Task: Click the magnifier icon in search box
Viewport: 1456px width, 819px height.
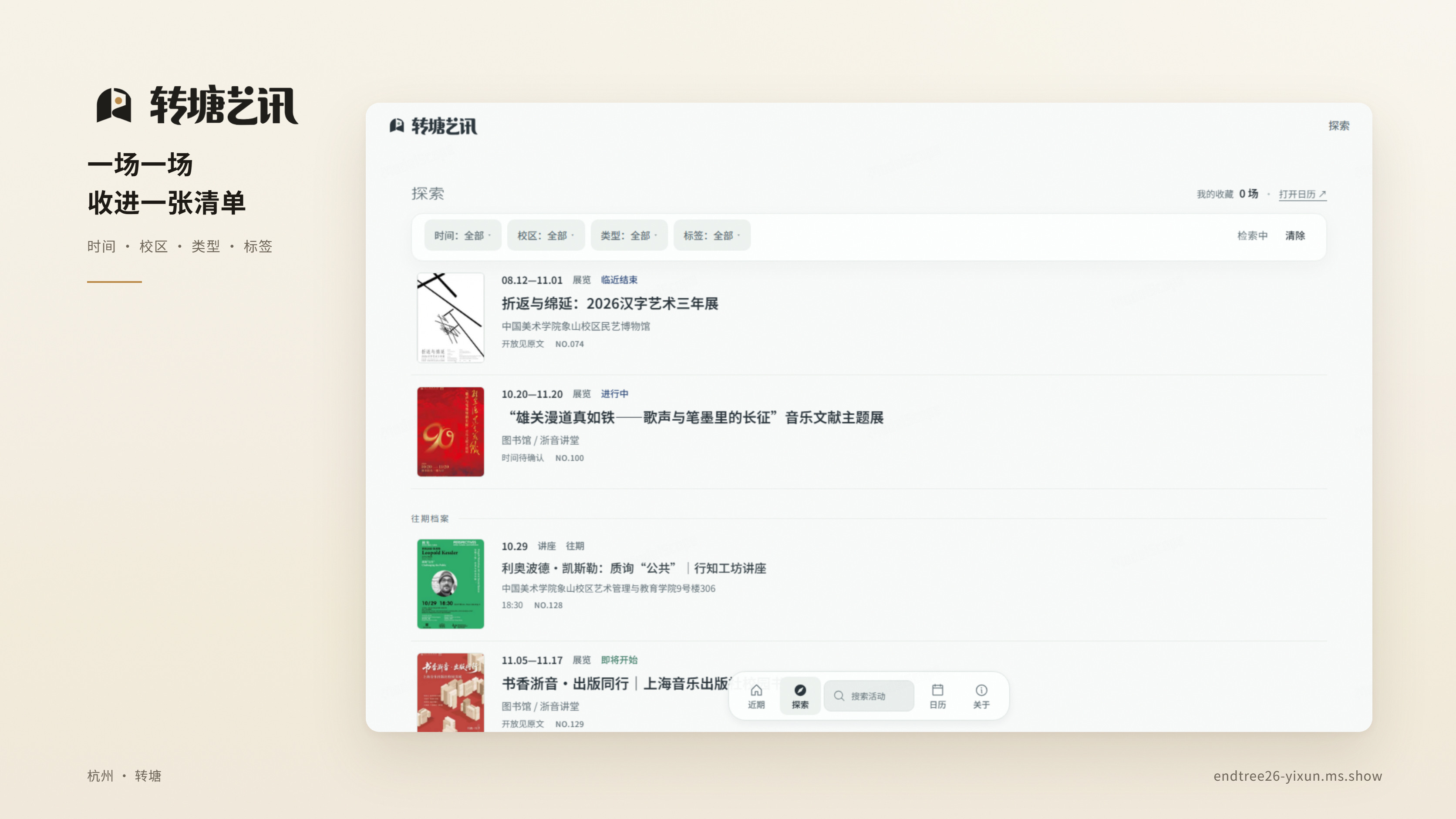Action: click(839, 696)
